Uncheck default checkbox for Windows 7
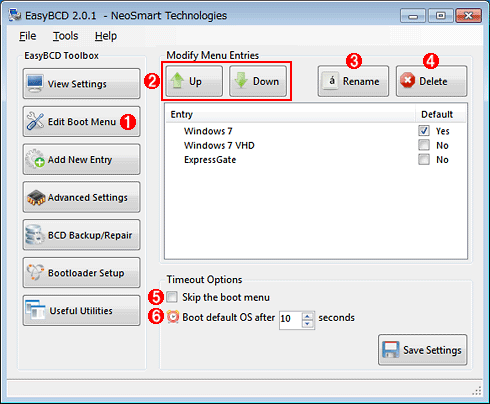This screenshot has height=404, width=490. pos(424,131)
